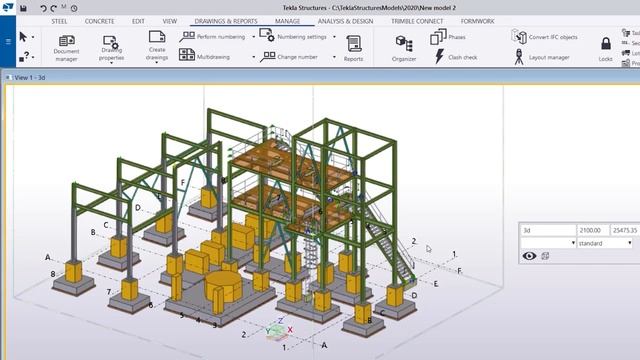The height and width of the screenshot is (360, 640).
Task: Click Change number tool
Action: coord(289,57)
